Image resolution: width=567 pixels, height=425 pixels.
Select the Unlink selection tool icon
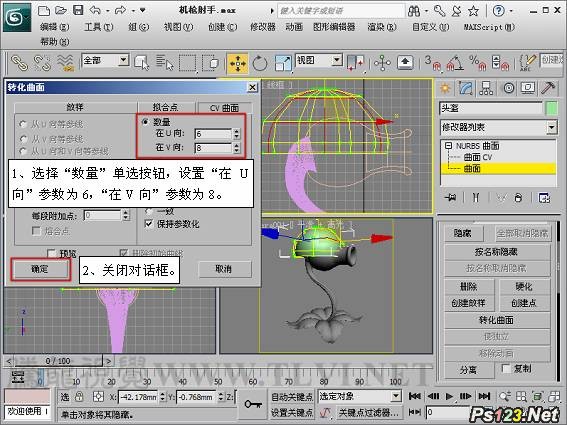(42, 63)
